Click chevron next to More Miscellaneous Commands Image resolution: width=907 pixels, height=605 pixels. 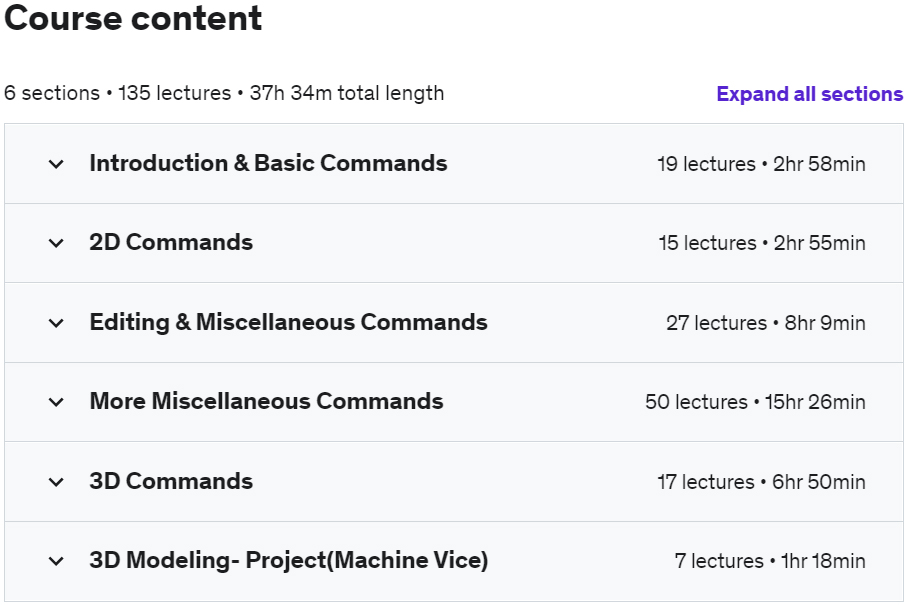point(56,402)
